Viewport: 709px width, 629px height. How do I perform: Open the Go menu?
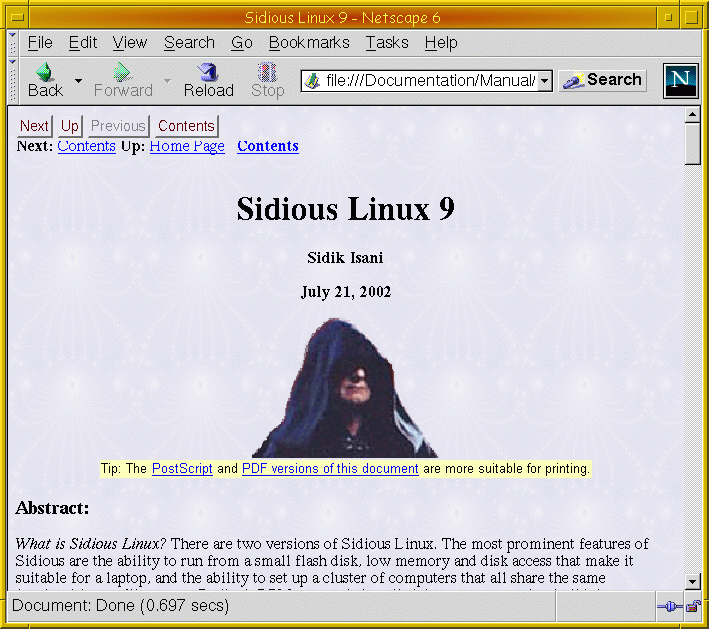click(x=241, y=43)
